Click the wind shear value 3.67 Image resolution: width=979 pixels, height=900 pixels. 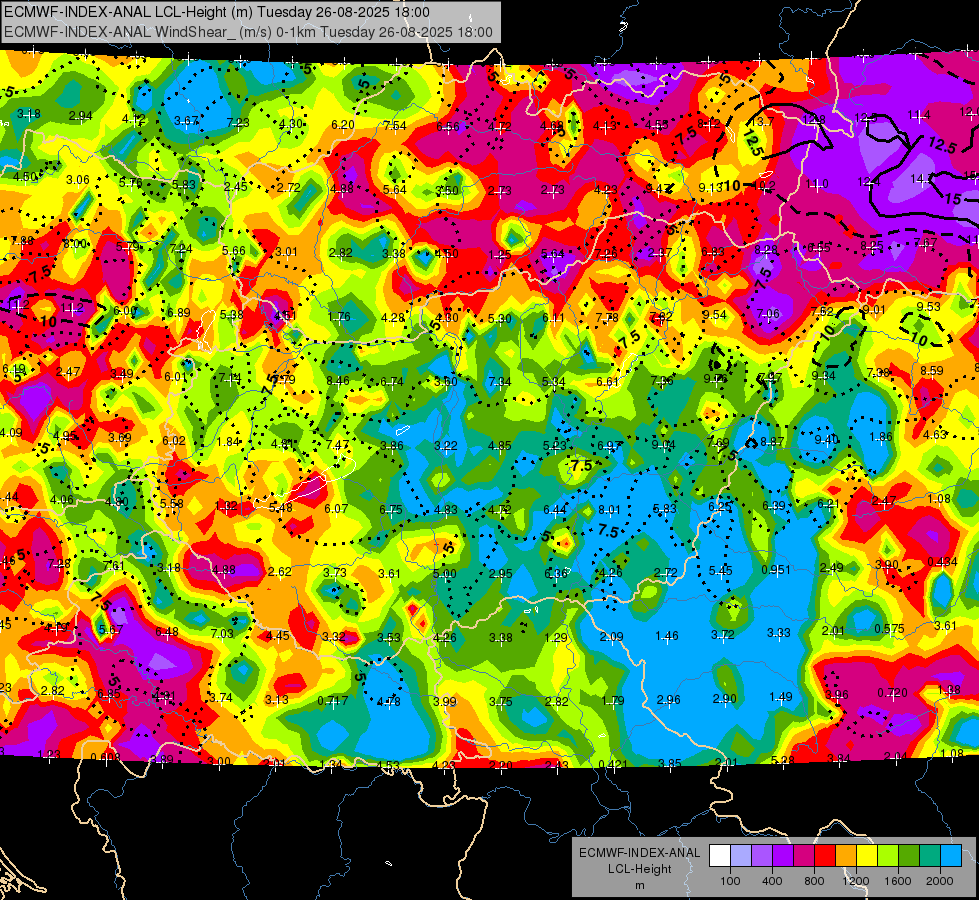186,121
